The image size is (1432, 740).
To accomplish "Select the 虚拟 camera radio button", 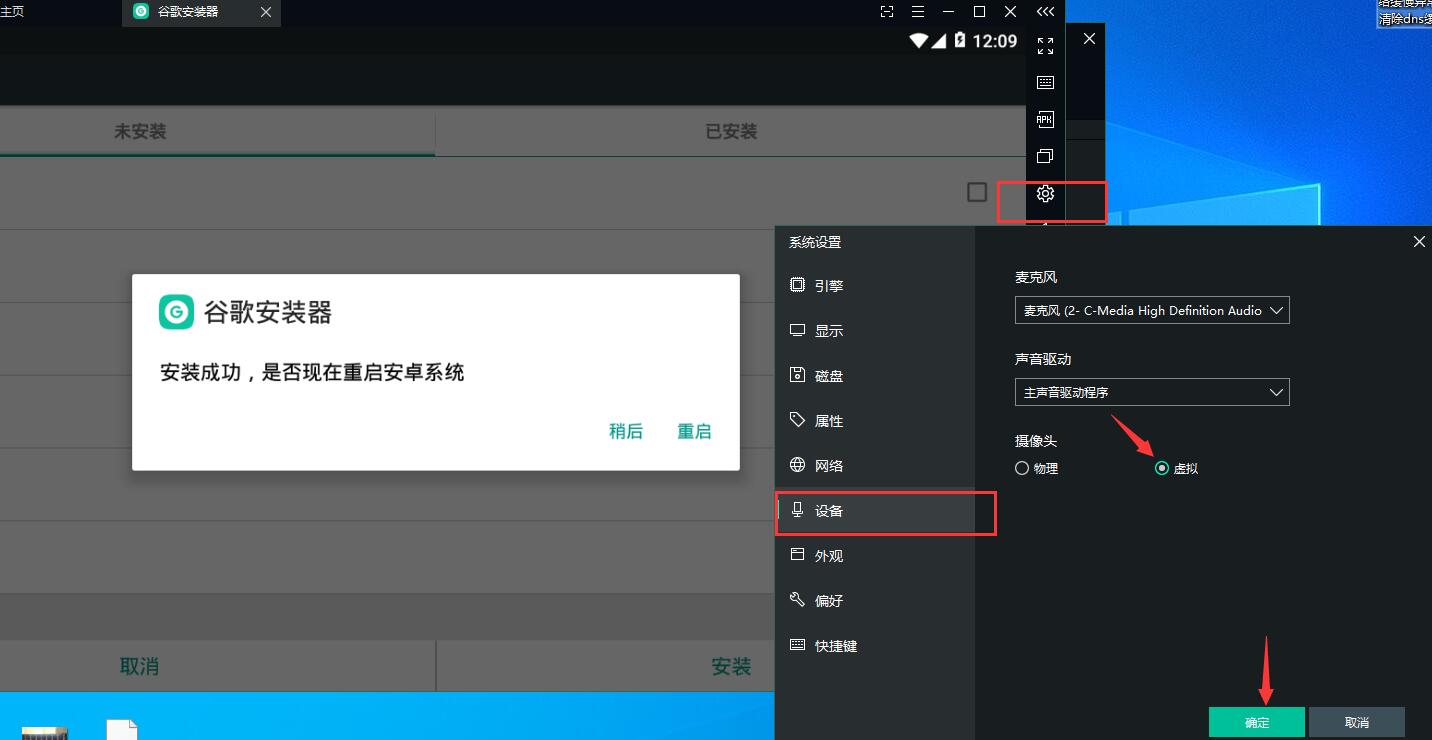I will tap(1161, 468).
